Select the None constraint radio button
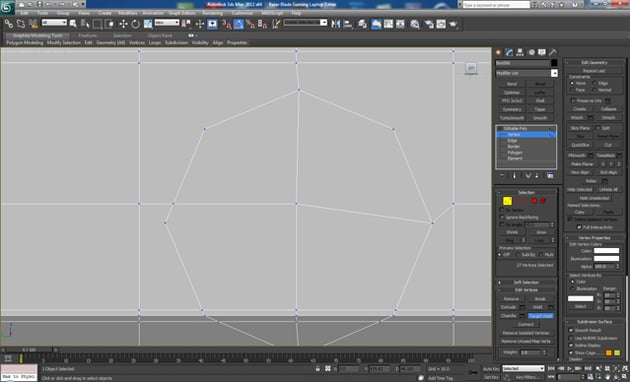Screen dimensions: 630x382 (572, 83)
